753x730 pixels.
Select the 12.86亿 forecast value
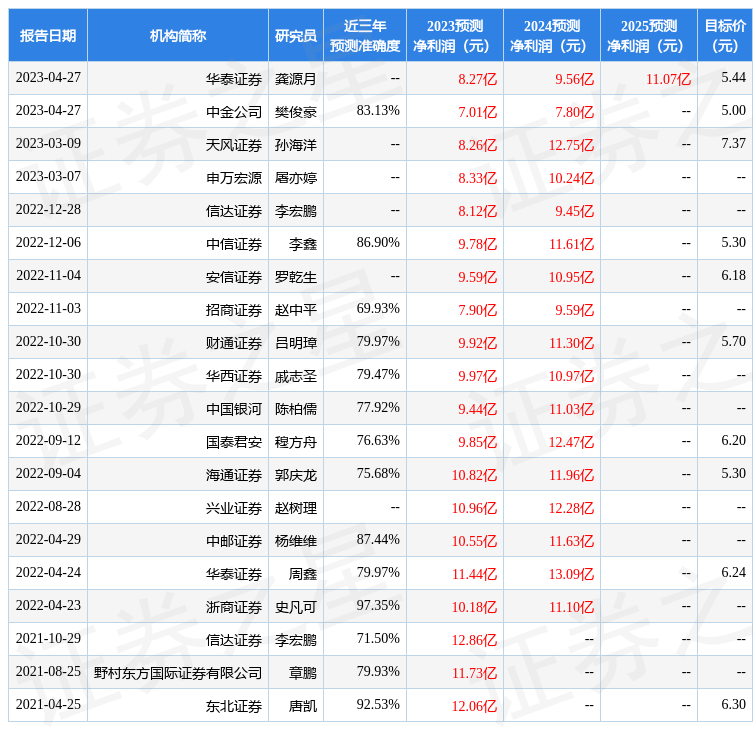point(474,640)
